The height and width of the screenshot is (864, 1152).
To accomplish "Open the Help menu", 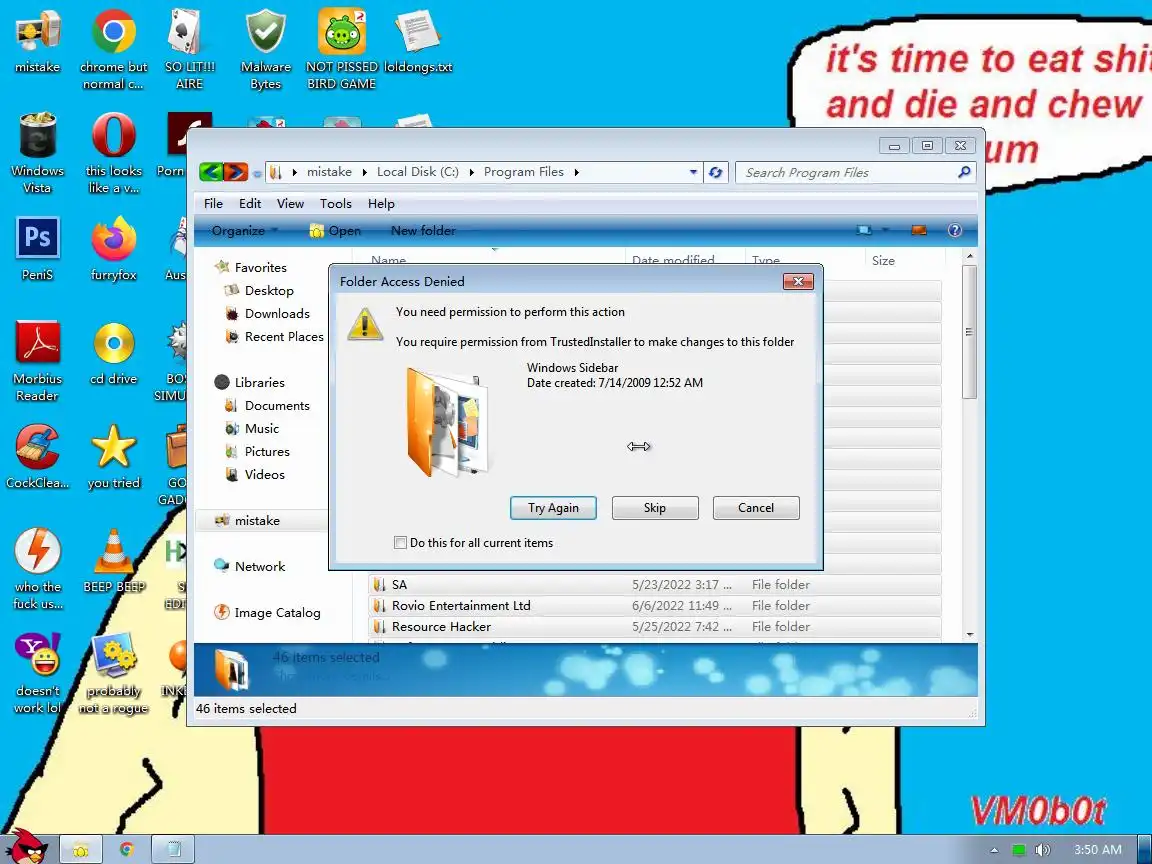I will pyautogui.click(x=381, y=204).
